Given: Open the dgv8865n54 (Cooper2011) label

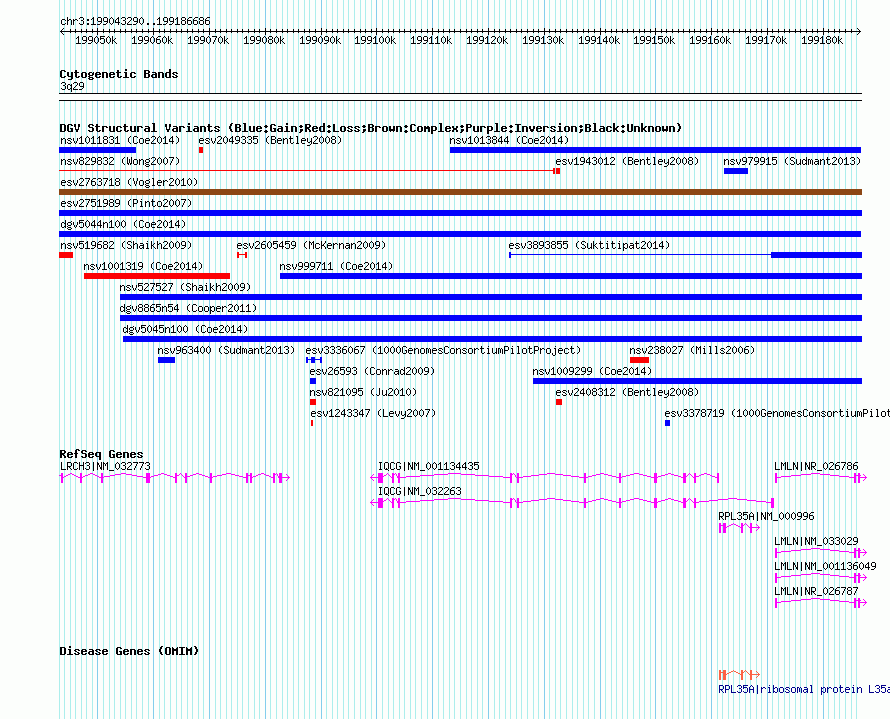Looking at the screenshot, I should tap(188, 308).
